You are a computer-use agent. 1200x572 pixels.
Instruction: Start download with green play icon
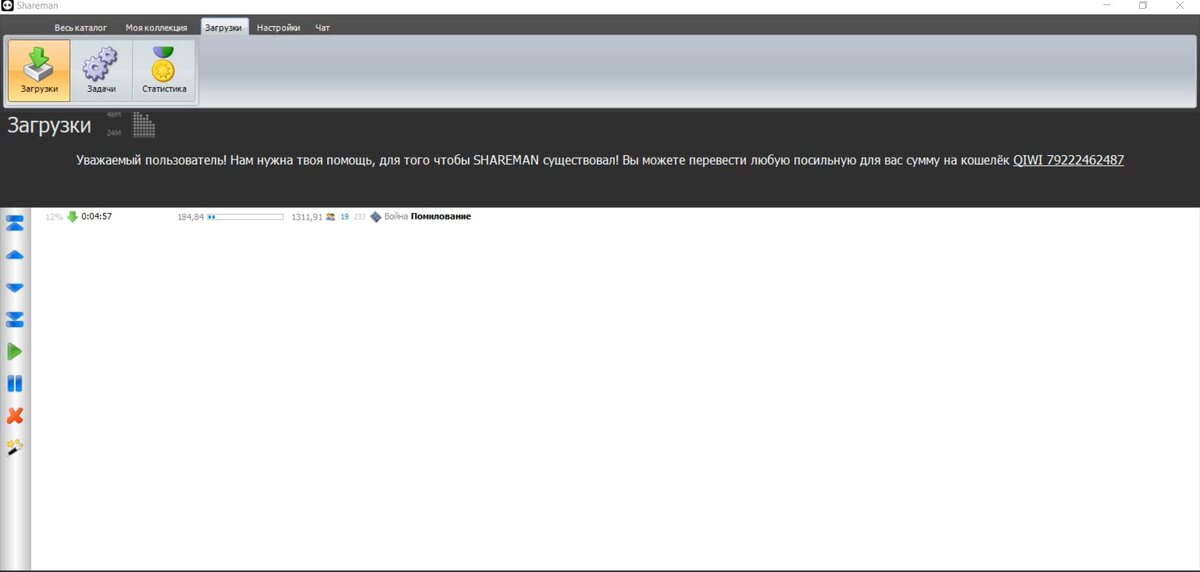[x=15, y=352]
